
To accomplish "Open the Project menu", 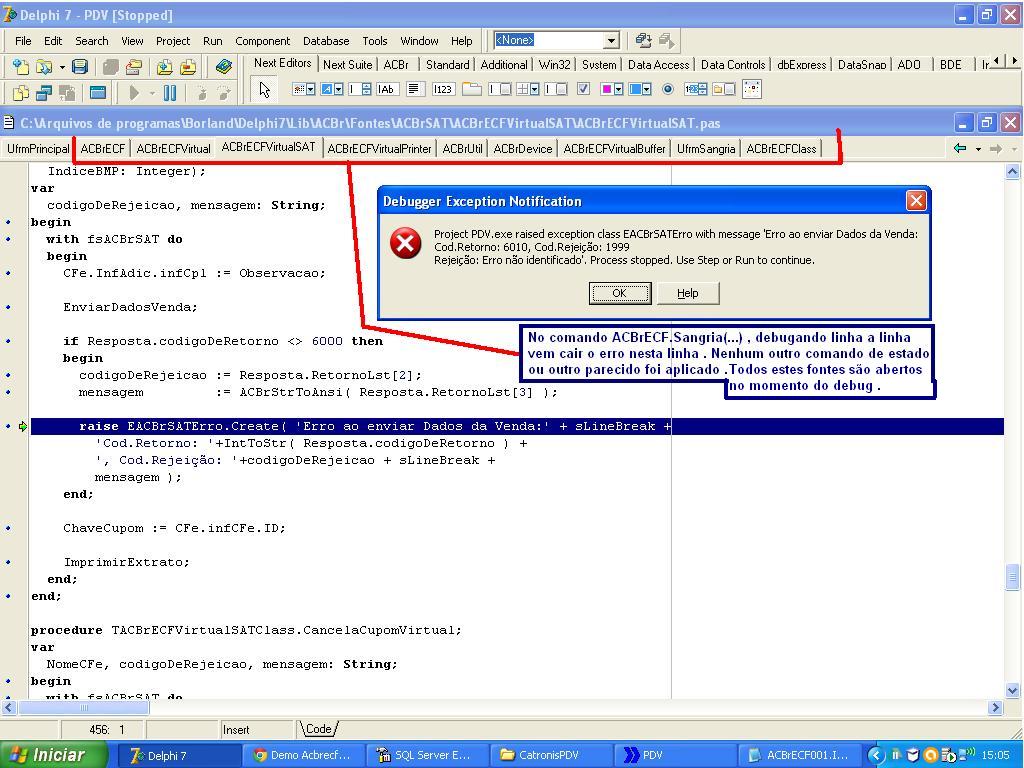I will click(172, 40).
